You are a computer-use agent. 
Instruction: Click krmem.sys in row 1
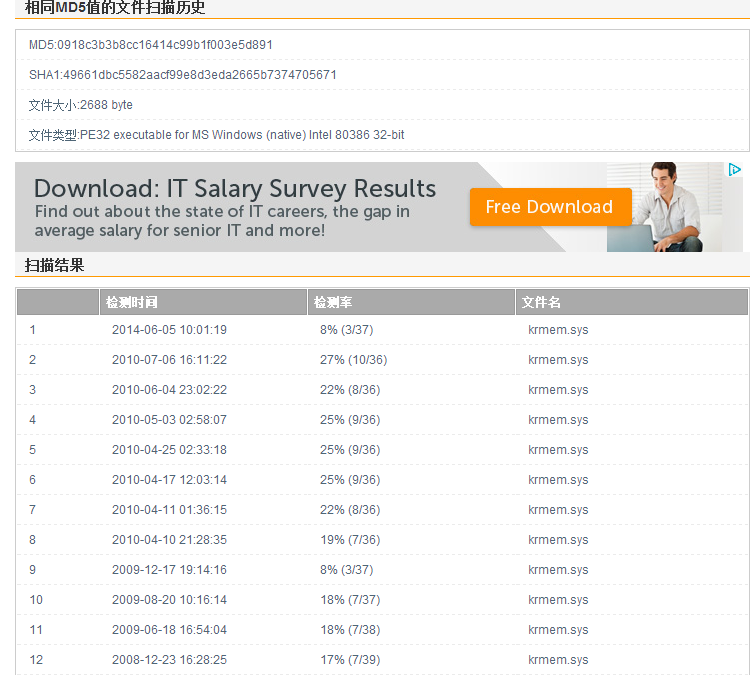point(558,330)
